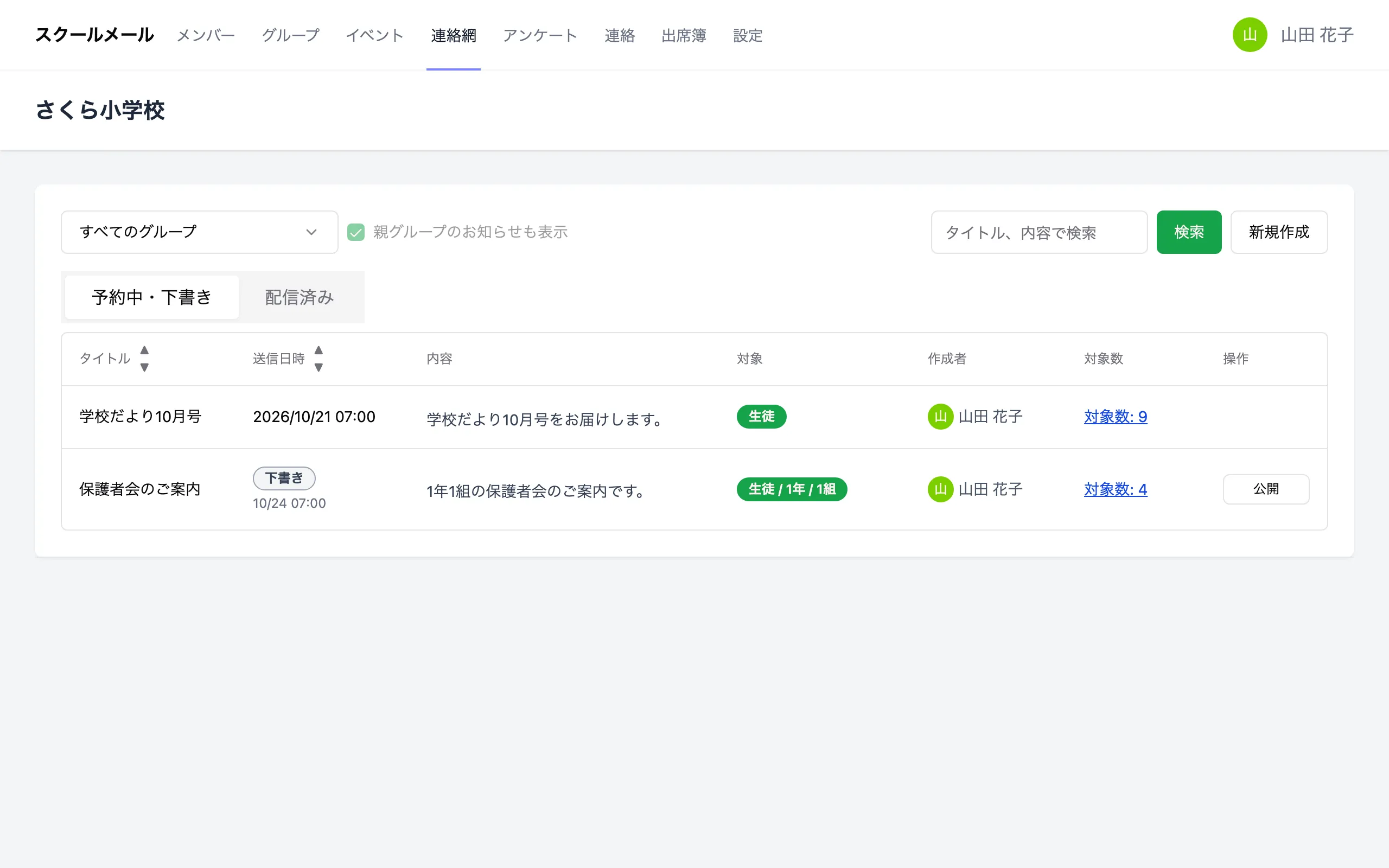Sort by 送信日時 column arrows
Image resolution: width=1389 pixels, height=868 pixels.
tap(318, 359)
